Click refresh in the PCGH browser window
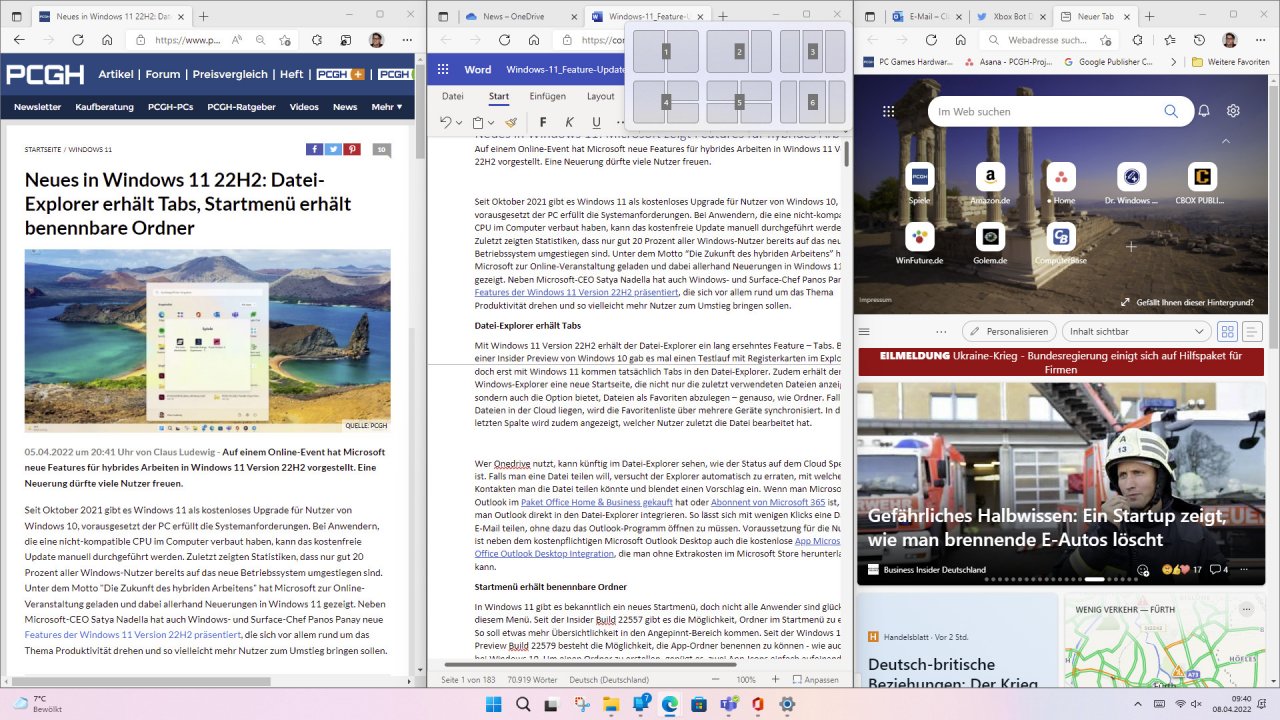This screenshot has height=720, width=1280. click(79, 40)
